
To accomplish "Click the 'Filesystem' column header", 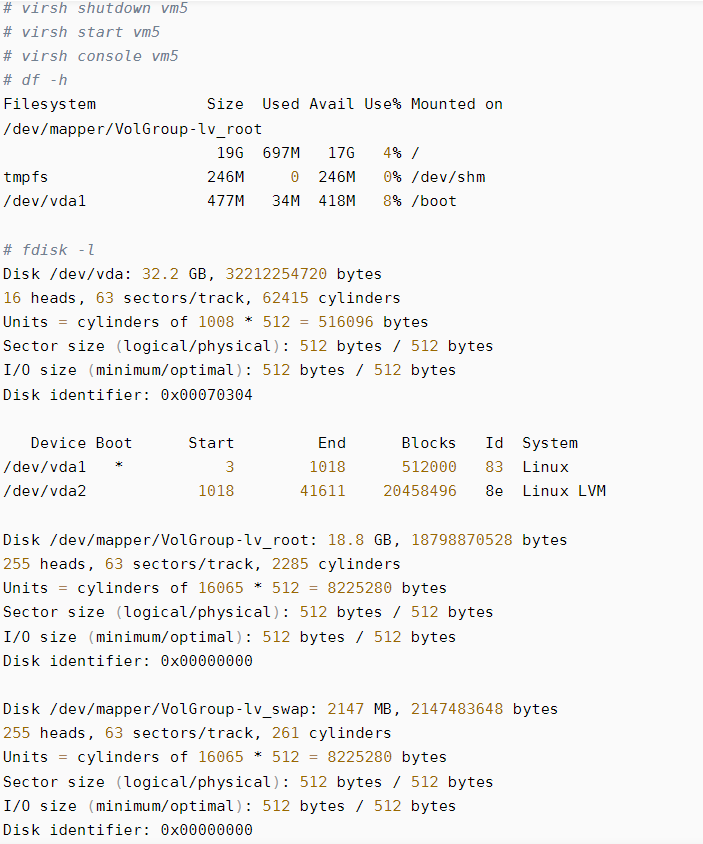I will coord(50,104).
